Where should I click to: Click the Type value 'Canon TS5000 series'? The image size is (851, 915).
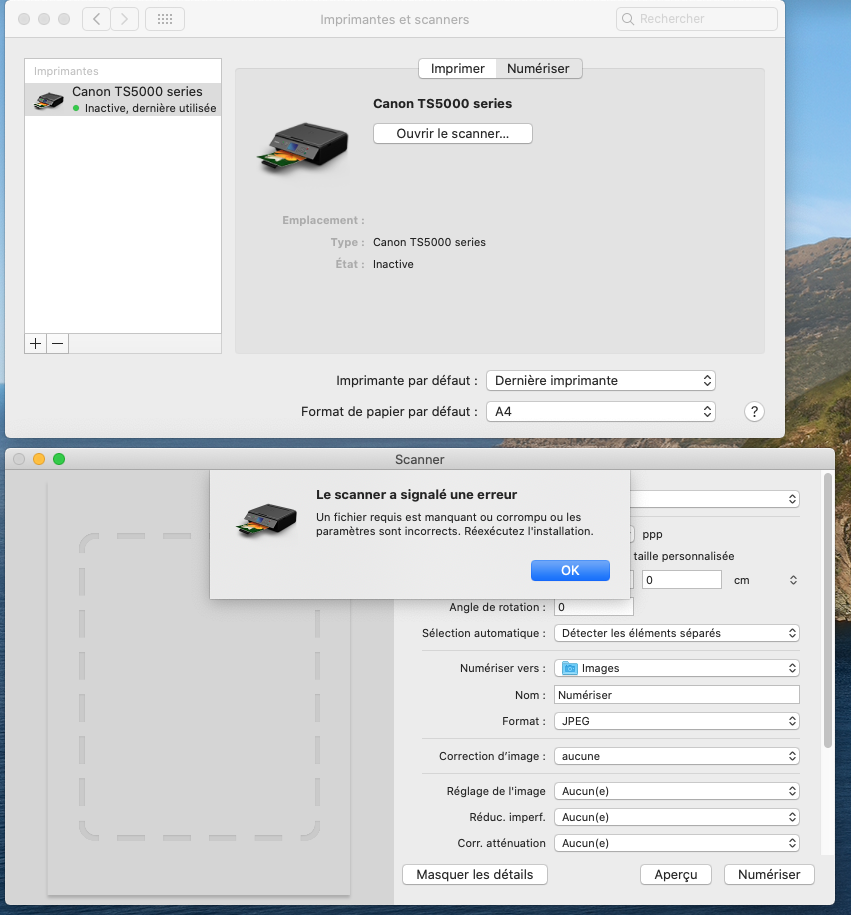click(429, 242)
